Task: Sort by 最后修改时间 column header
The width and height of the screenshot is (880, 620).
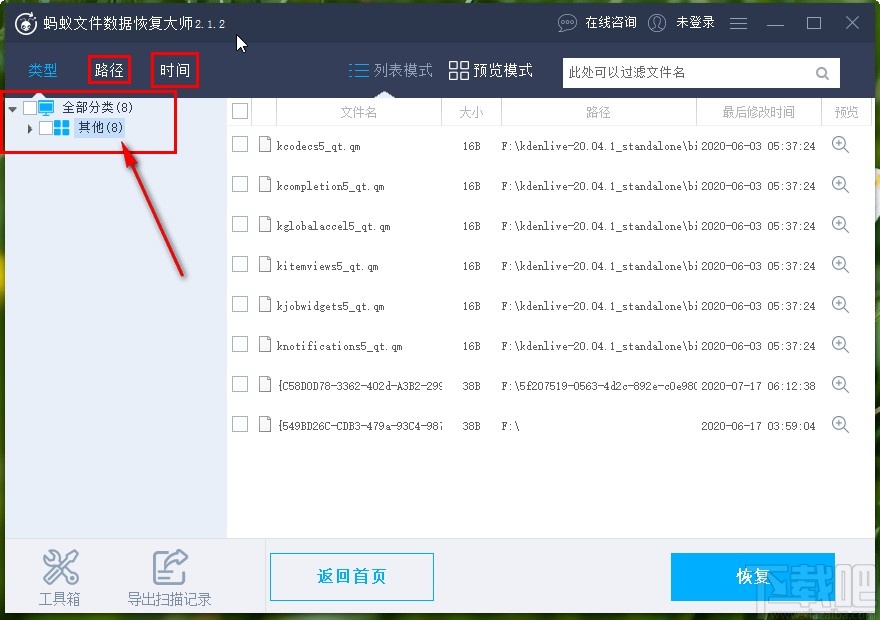Action: [x=758, y=112]
